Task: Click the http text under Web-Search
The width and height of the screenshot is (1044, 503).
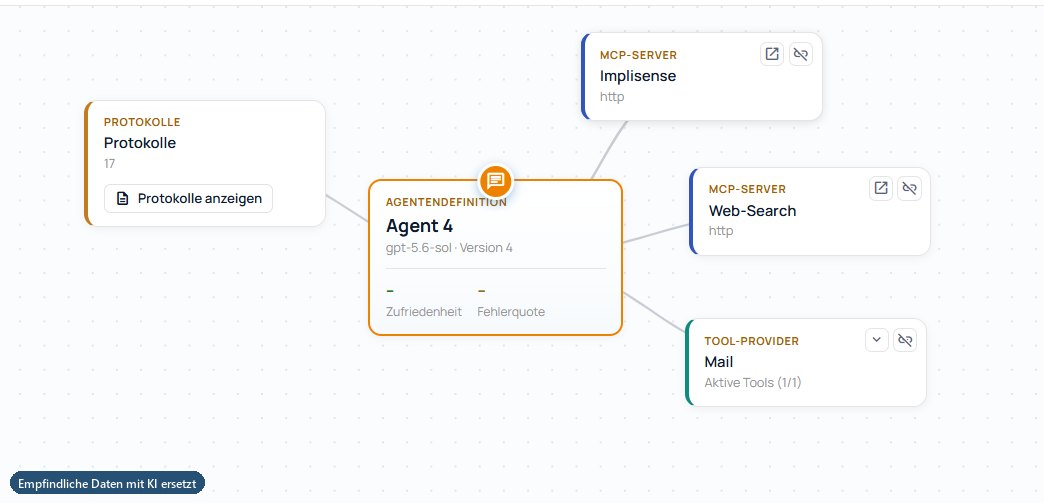Action: pyautogui.click(x=721, y=231)
